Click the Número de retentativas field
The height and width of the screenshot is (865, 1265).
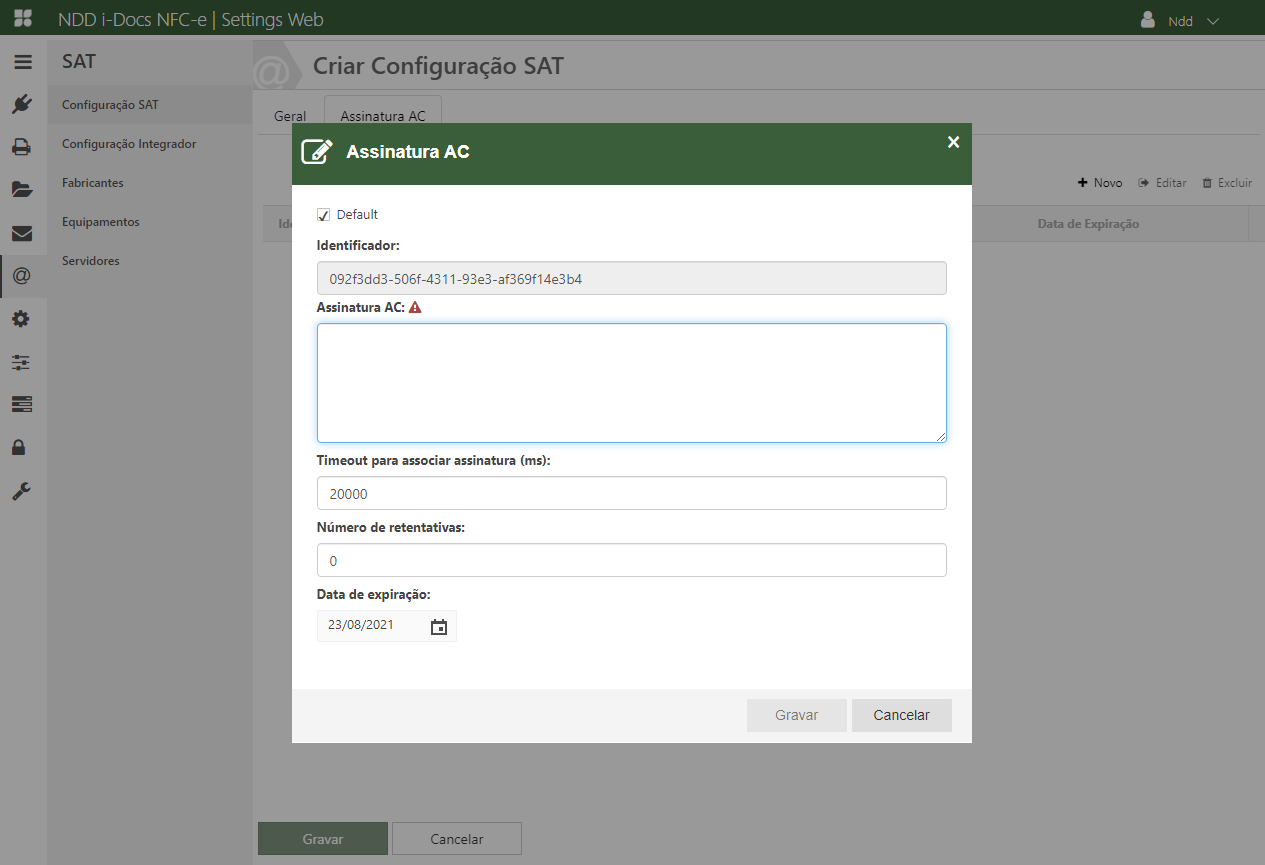pyautogui.click(x=632, y=560)
